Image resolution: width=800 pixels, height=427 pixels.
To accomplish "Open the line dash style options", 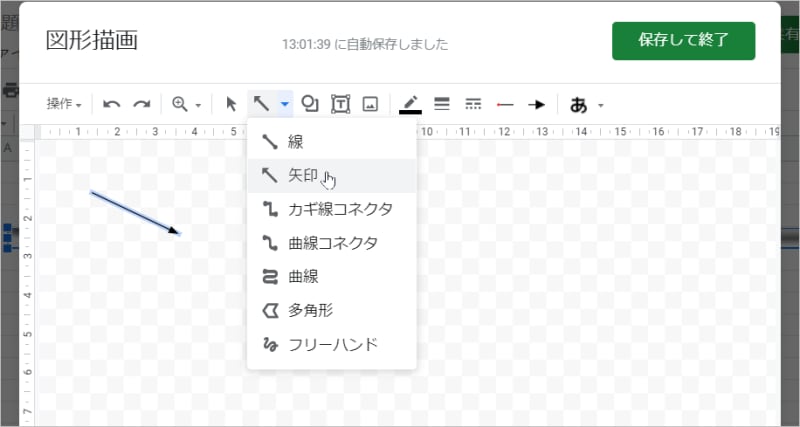I will click(x=473, y=105).
